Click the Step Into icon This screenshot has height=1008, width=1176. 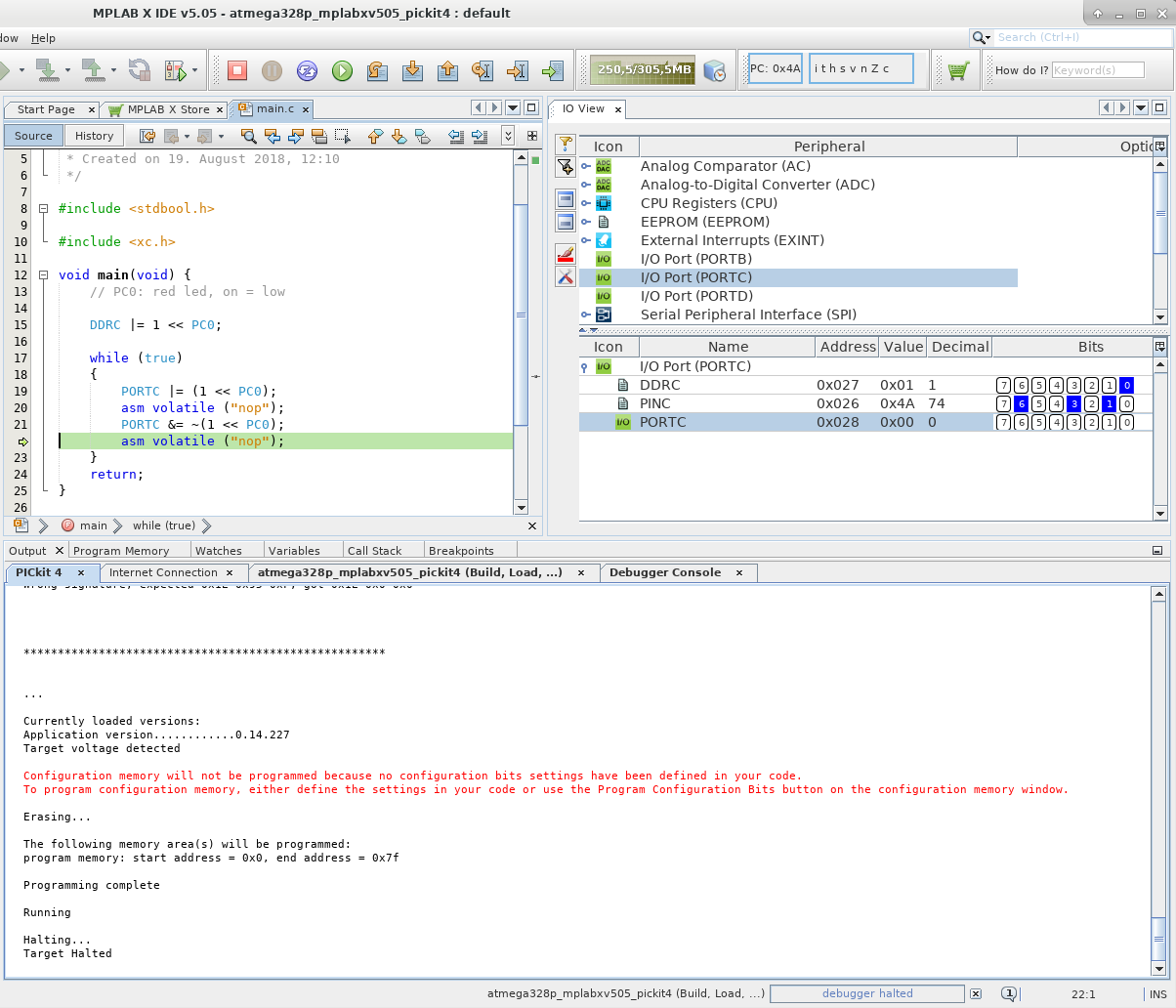412,70
